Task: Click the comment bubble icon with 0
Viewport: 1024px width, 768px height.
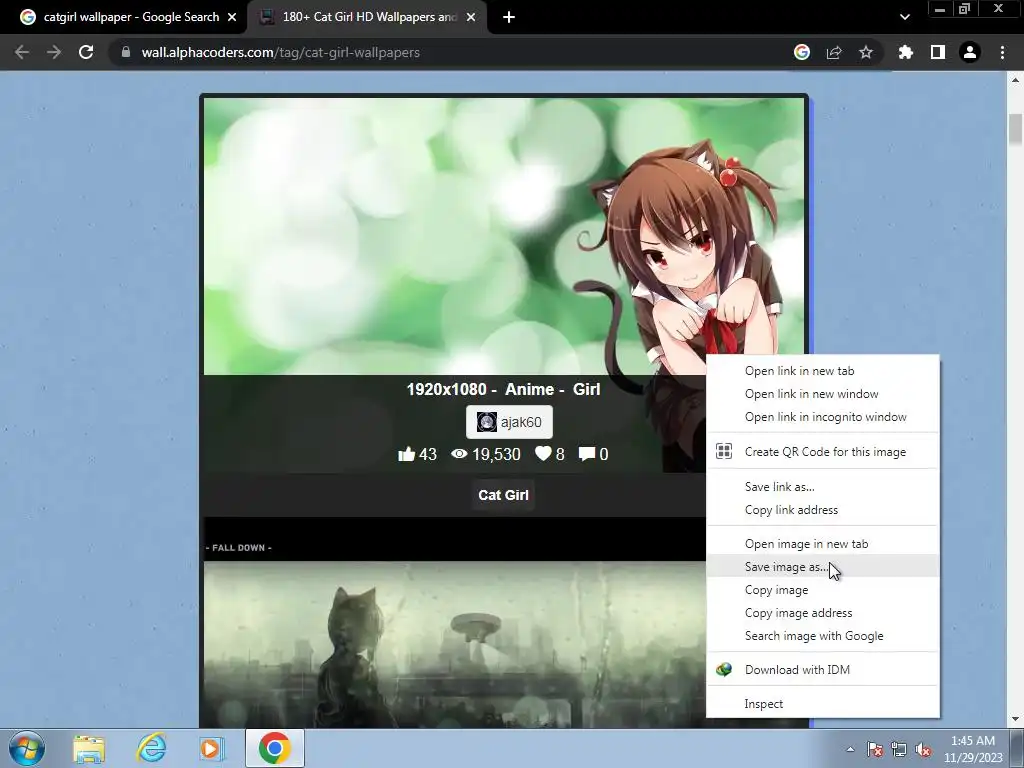Action: 586,454
